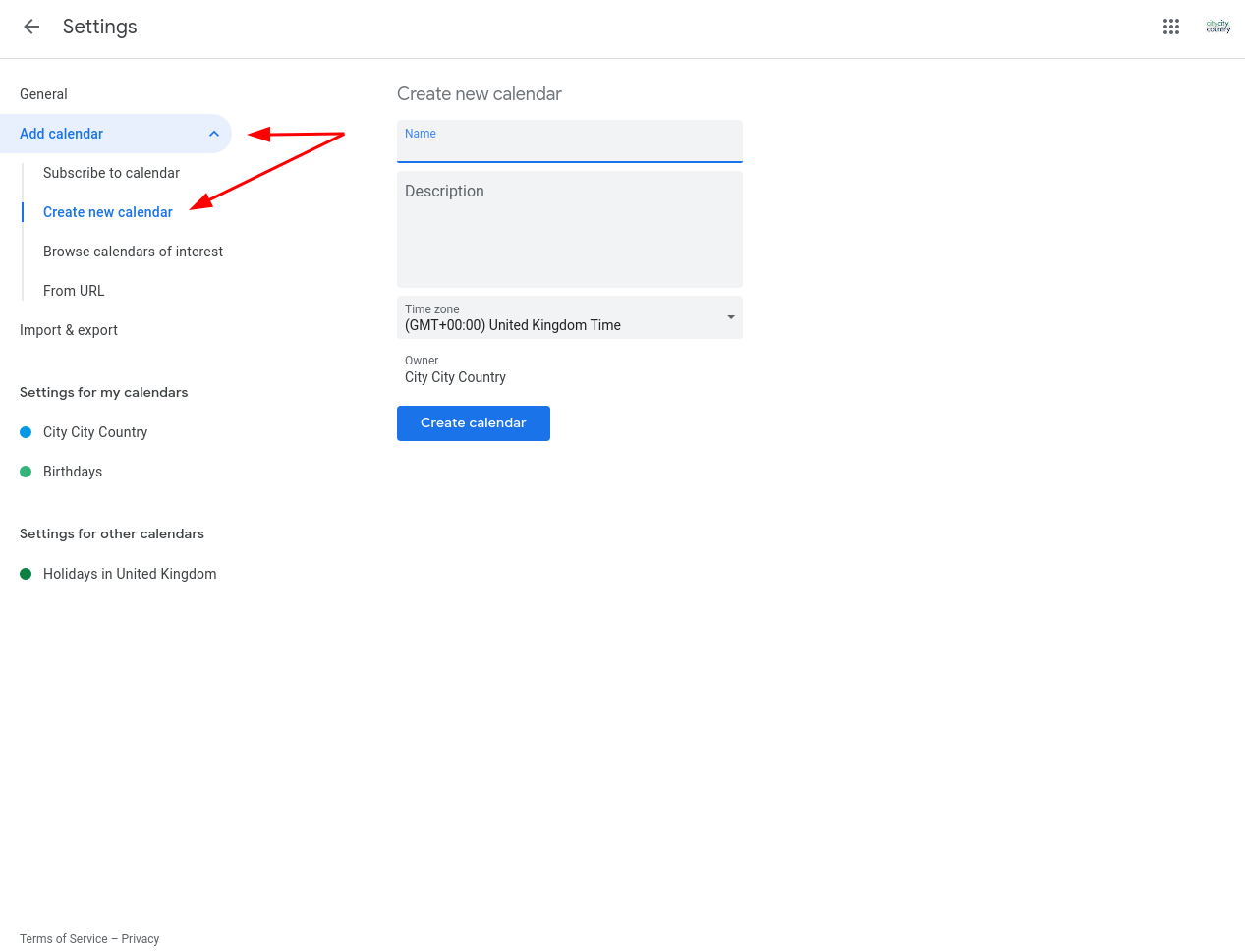Click the dark green Holidays color dot
1245x952 pixels.
coord(26,574)
